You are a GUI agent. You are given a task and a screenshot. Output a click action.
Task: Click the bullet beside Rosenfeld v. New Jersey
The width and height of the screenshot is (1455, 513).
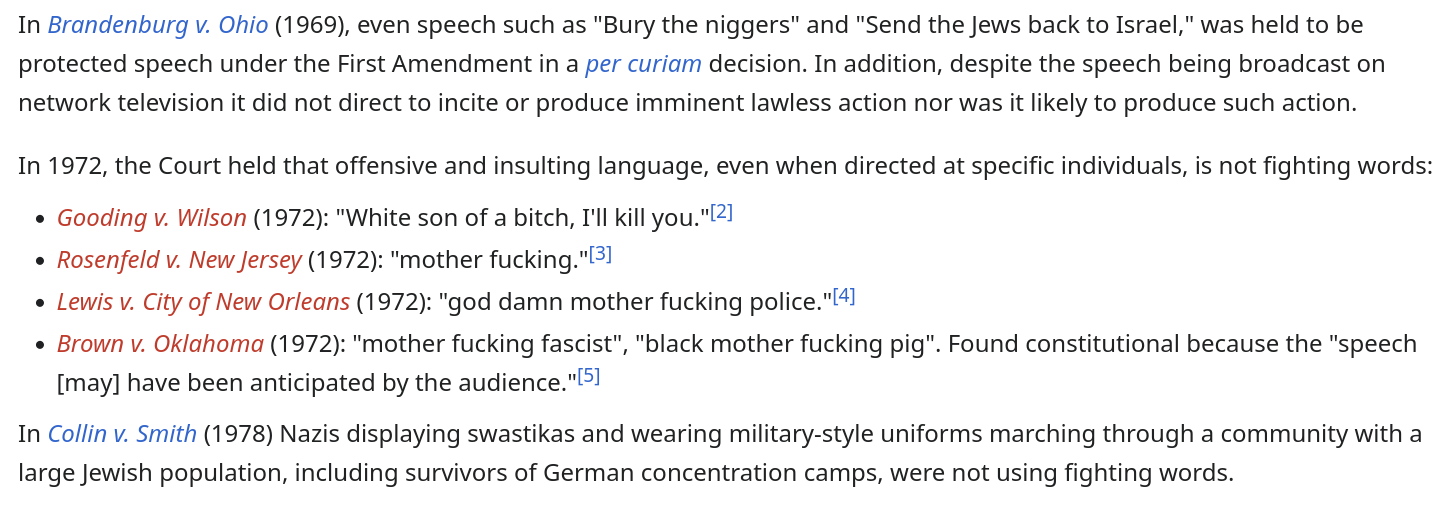(40, 262)
